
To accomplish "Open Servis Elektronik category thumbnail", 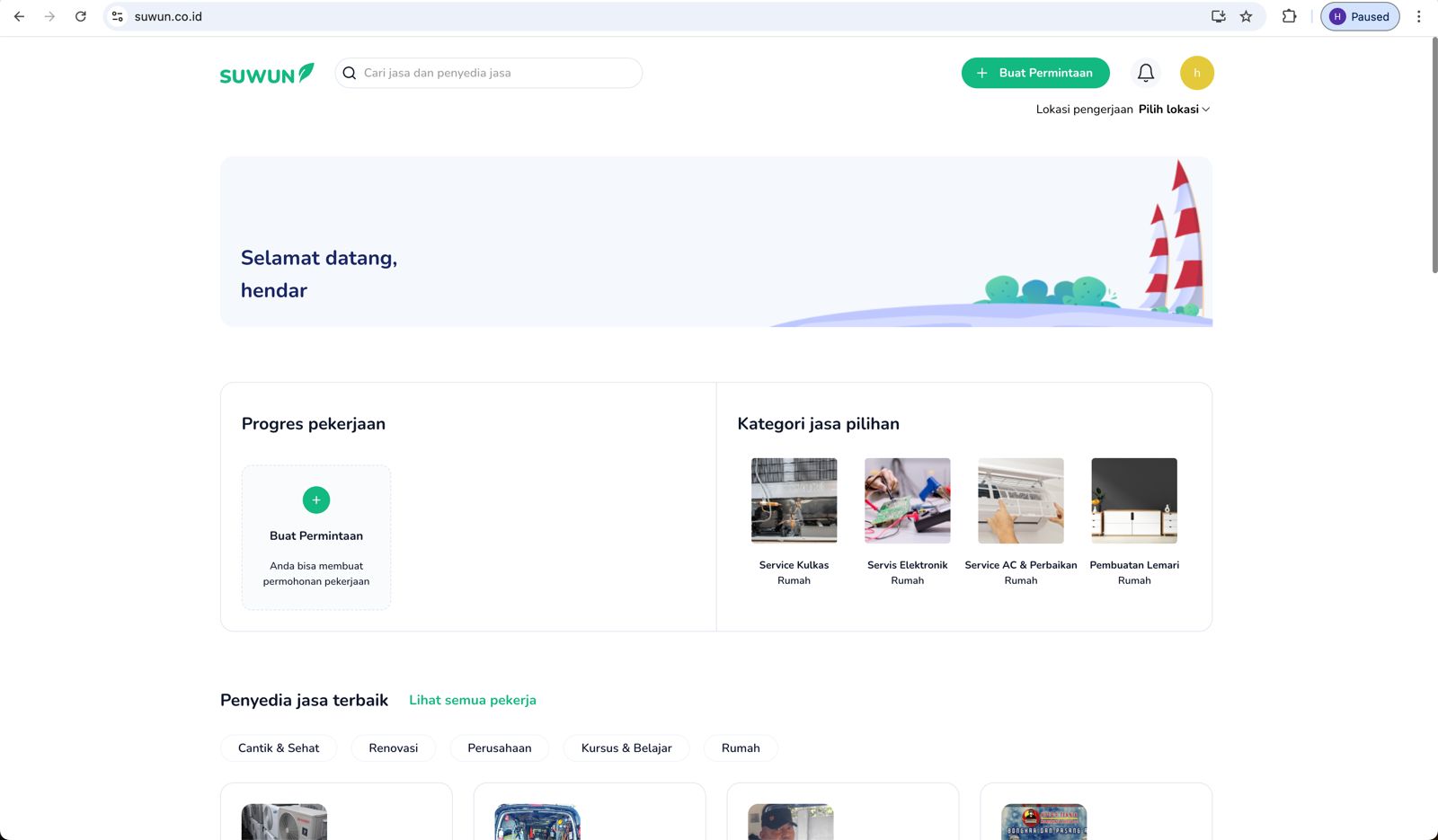I will pyautogui.click(x=907, y=500).
